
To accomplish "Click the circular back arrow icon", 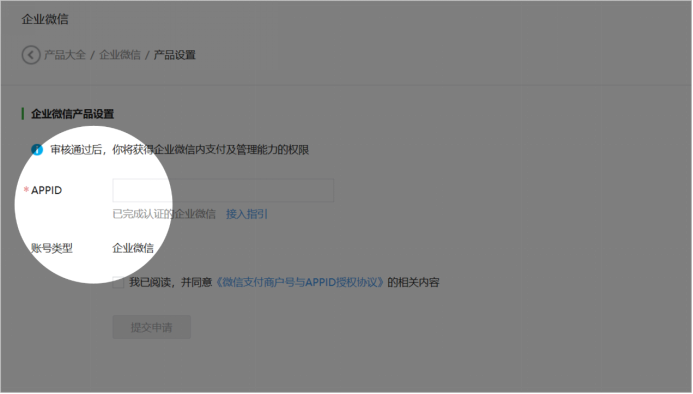I will click(31, 55).
